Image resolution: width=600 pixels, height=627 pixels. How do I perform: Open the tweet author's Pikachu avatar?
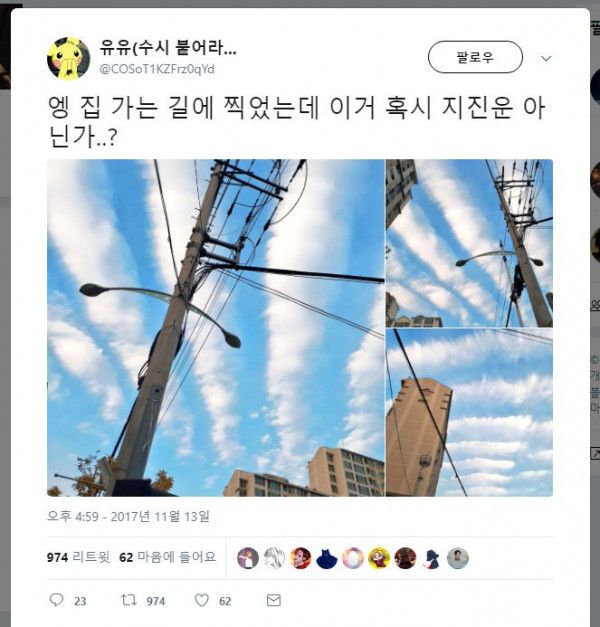click(68, 59)
